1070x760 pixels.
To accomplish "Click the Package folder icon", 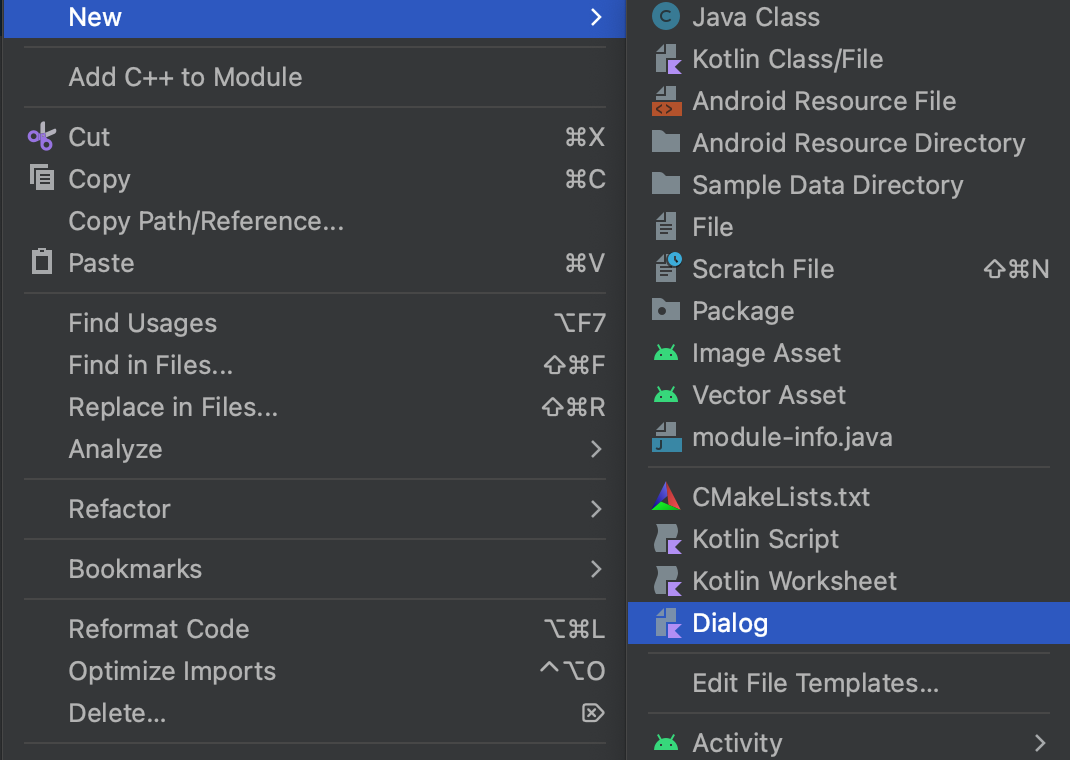I will point(666,310).
